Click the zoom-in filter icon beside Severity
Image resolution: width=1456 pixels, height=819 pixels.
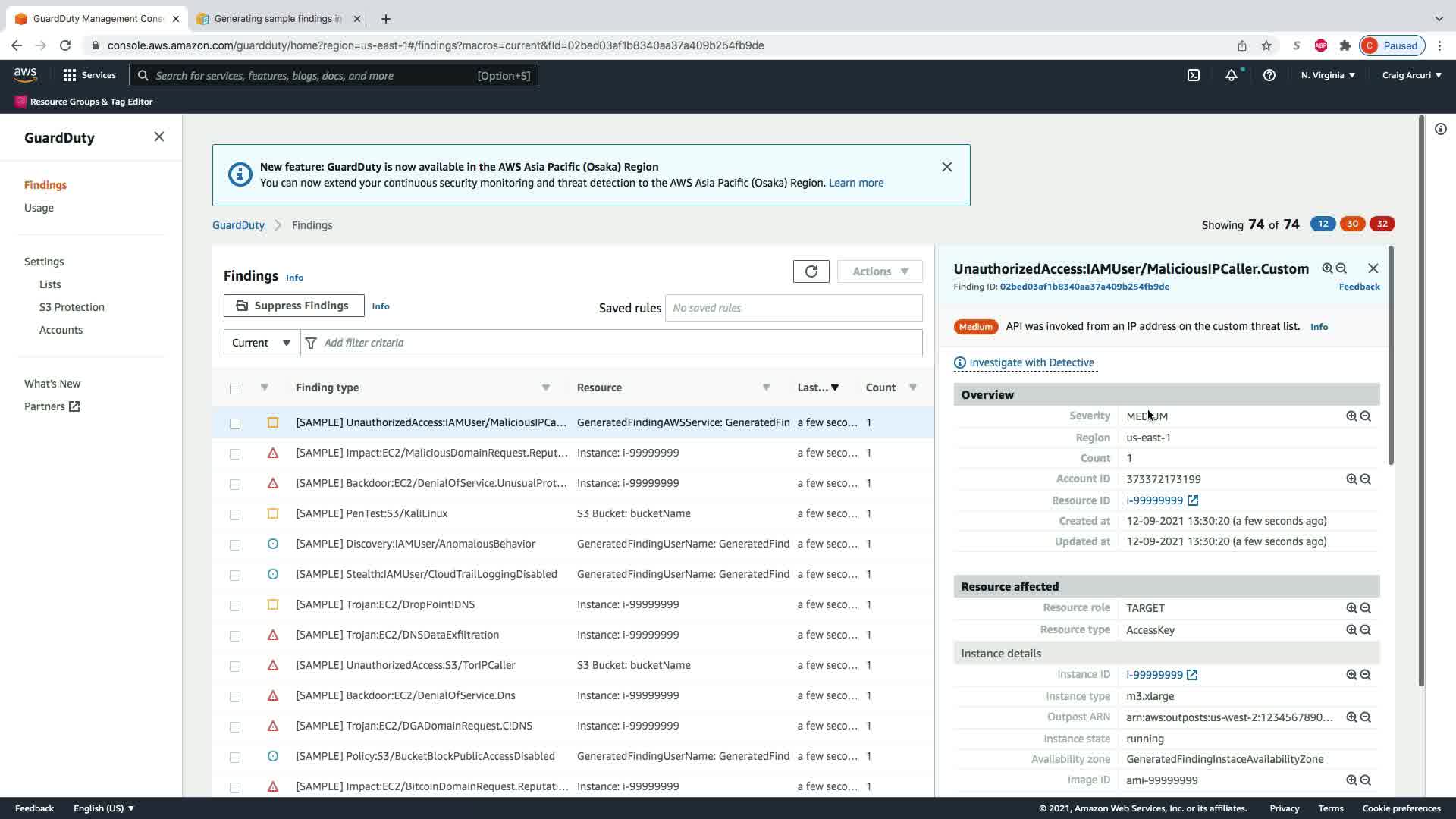point(1351,416)
